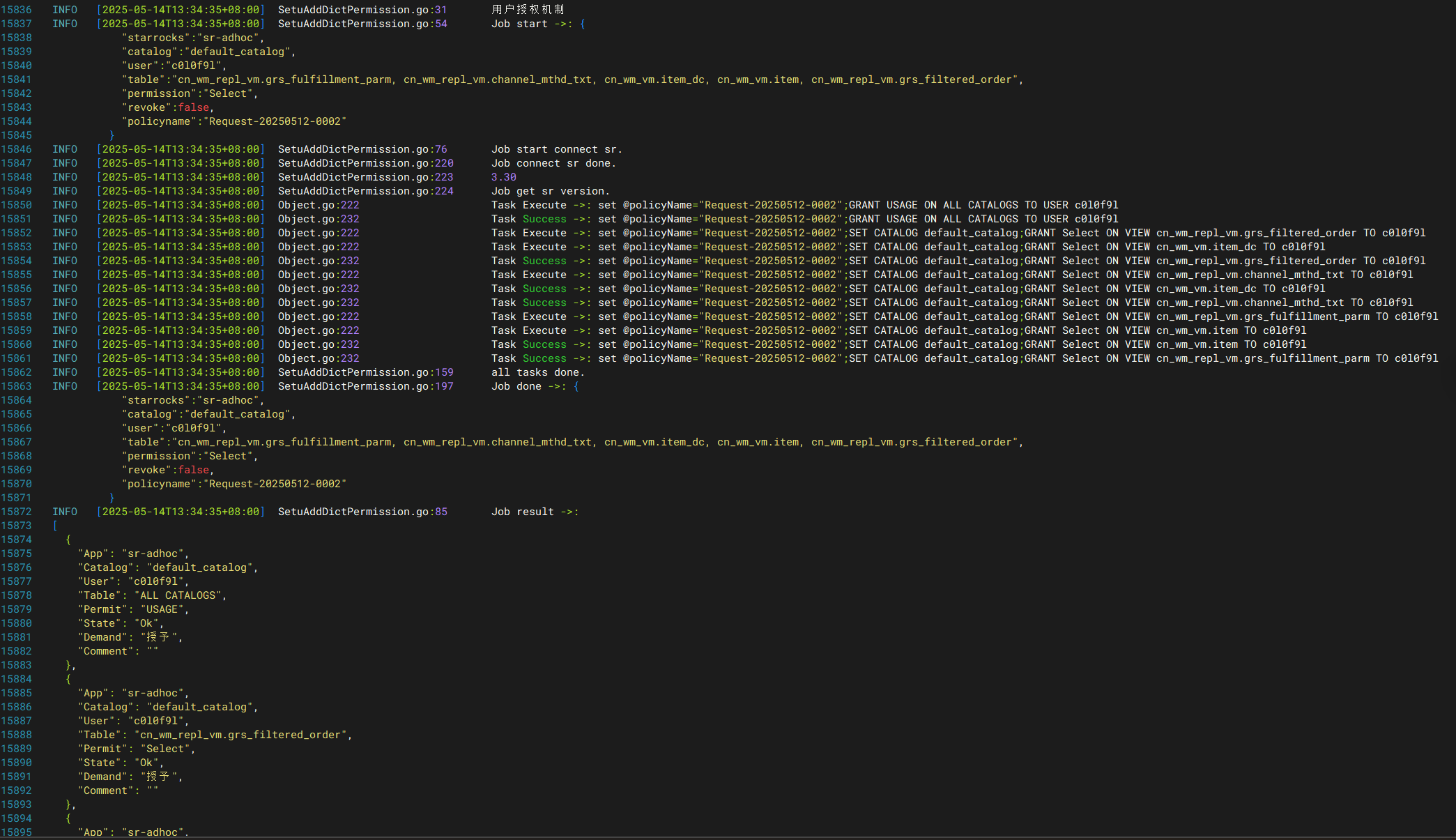Click INFO level label on line 15872
This screenshot has width=1456, height=840.
pos(65,512)
